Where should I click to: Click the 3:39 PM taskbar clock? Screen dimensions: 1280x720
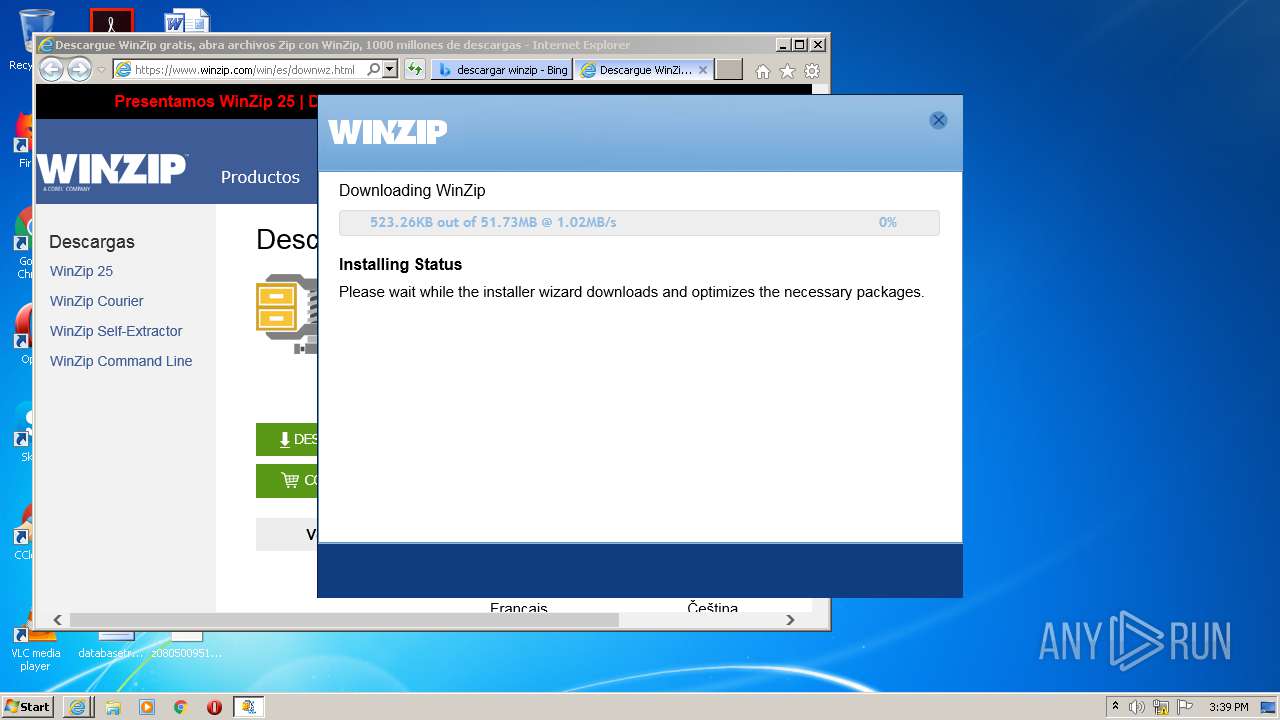click(x=1228, y=707)
